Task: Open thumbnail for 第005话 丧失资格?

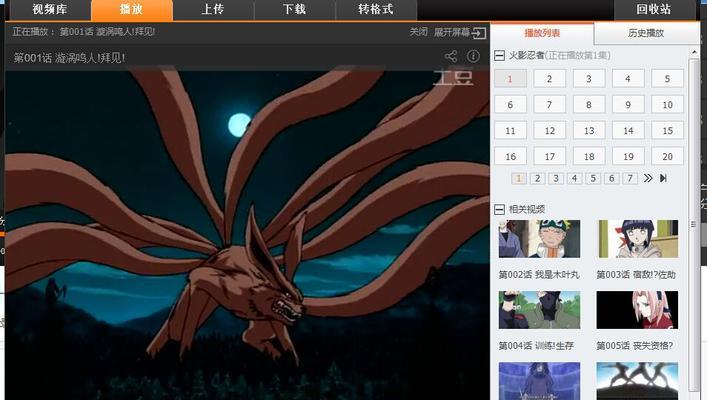Action: click(x=638, y=310)
